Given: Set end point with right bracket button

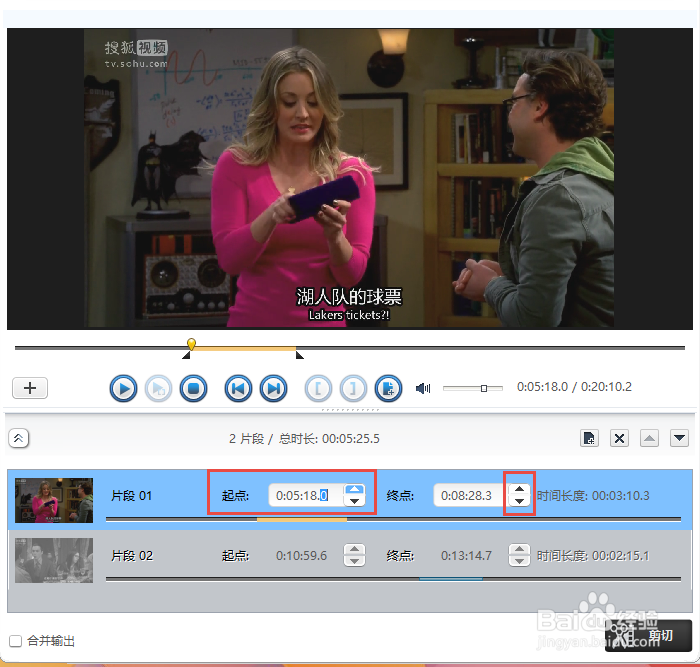Looking at the screenshot, I should pos(353,388).
